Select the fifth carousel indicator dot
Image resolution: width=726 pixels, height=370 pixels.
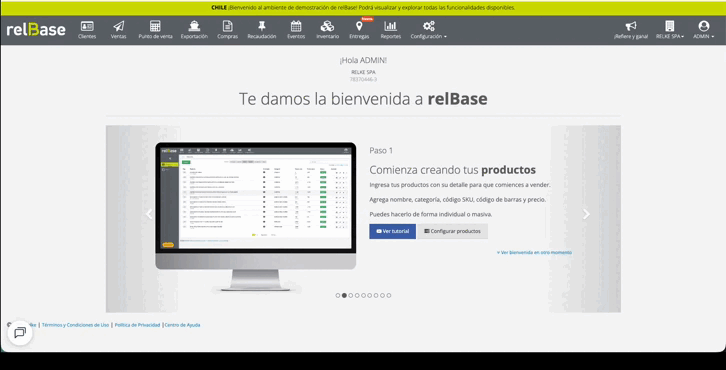(x=363, y=295)
